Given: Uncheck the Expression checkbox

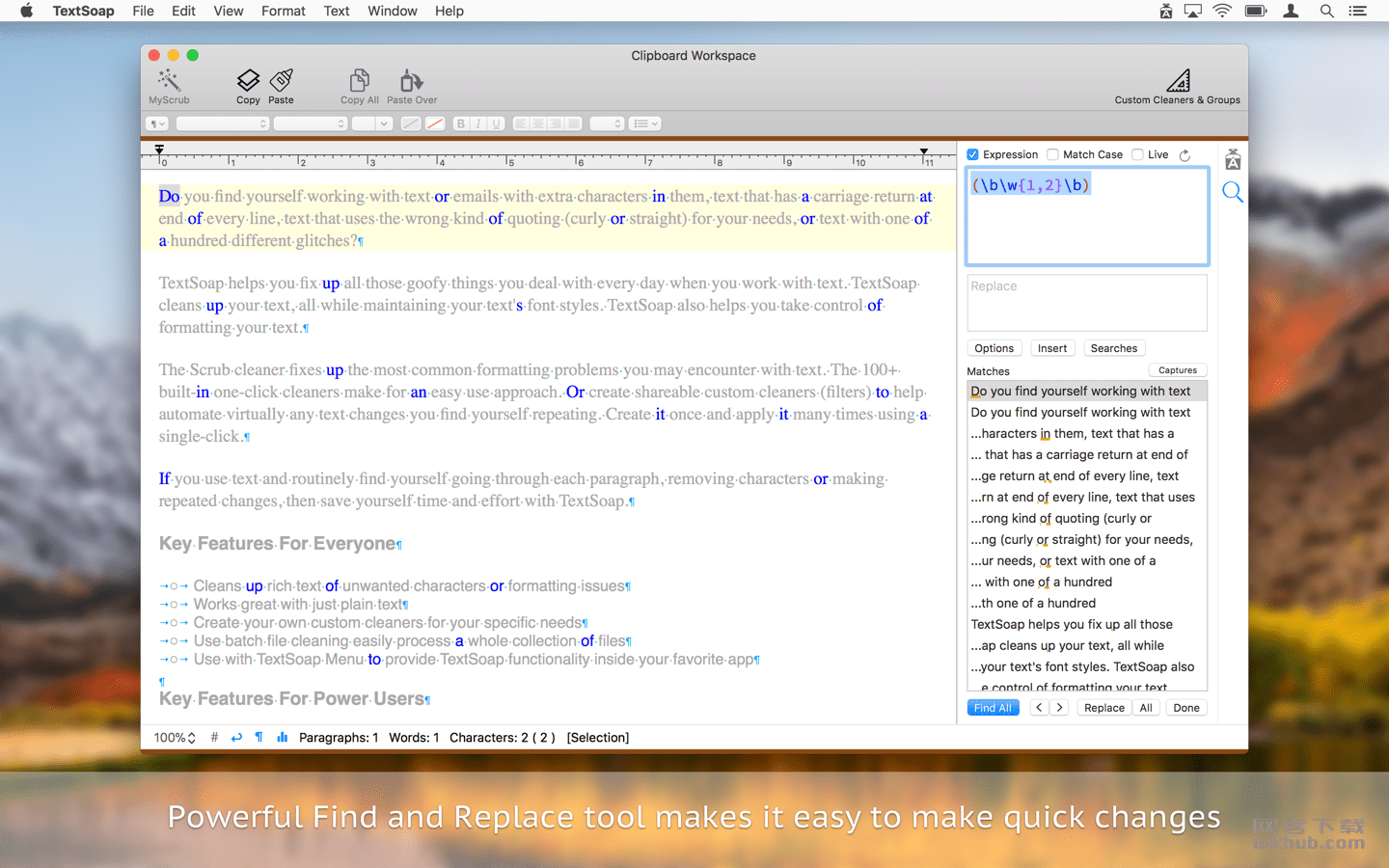Looking at the screenshot, I should [x=973, y=154].
